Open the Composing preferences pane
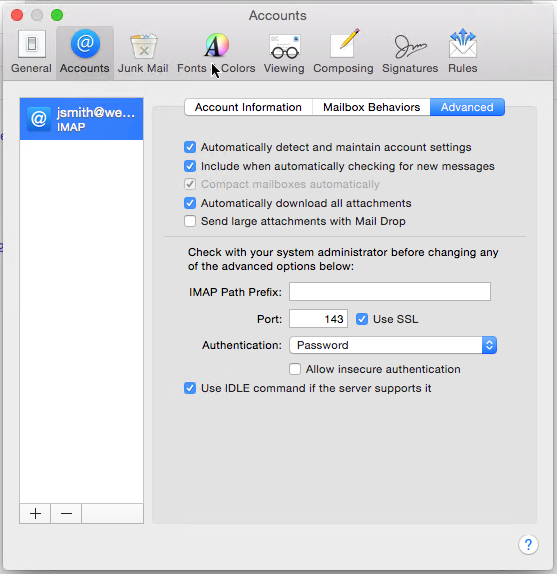Image resolution: width=557 pixels, height=574 pixels. click(x=343, y=52)
